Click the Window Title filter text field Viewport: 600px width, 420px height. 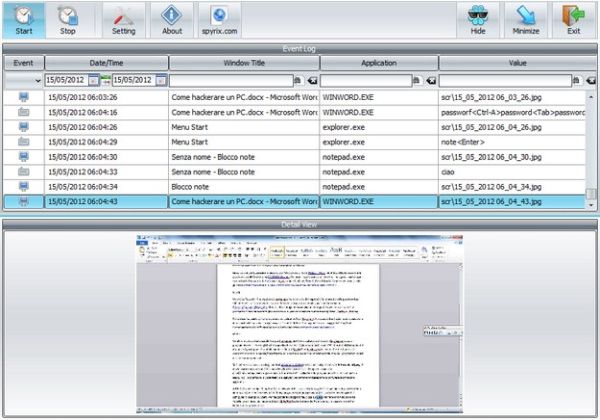(x=230, y=80)
